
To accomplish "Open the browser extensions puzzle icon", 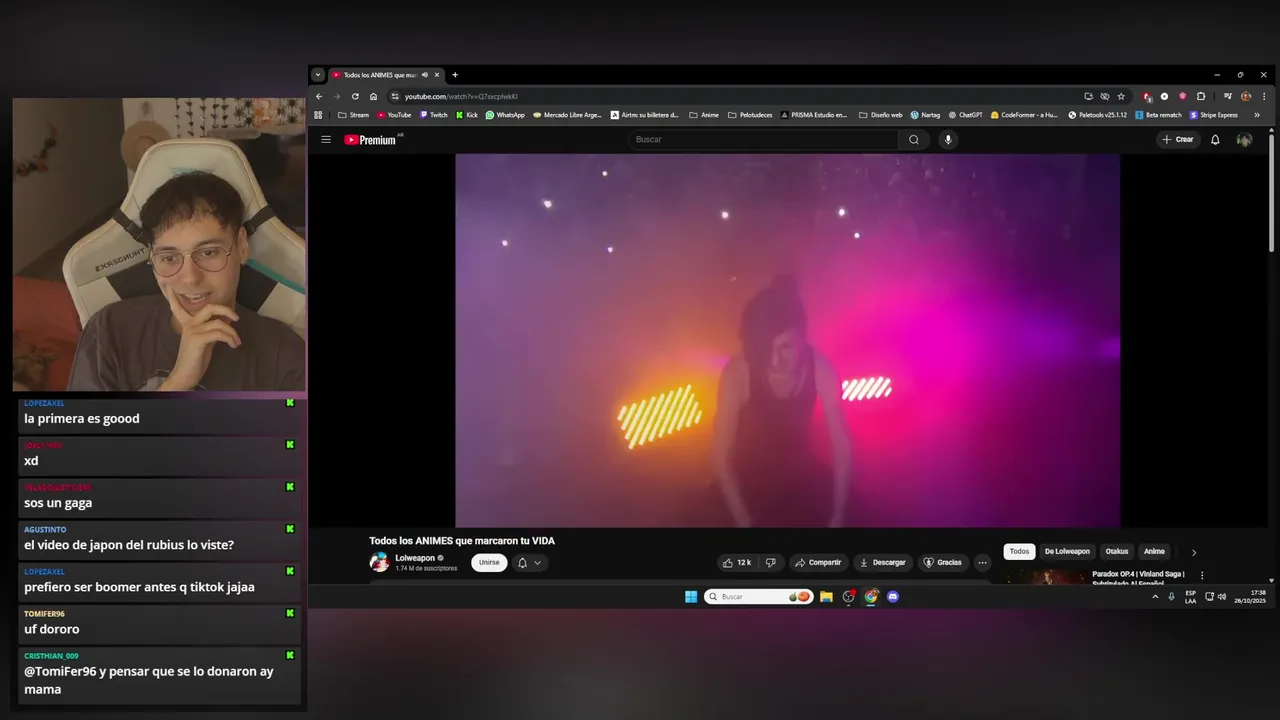I will click(1201, 96).
